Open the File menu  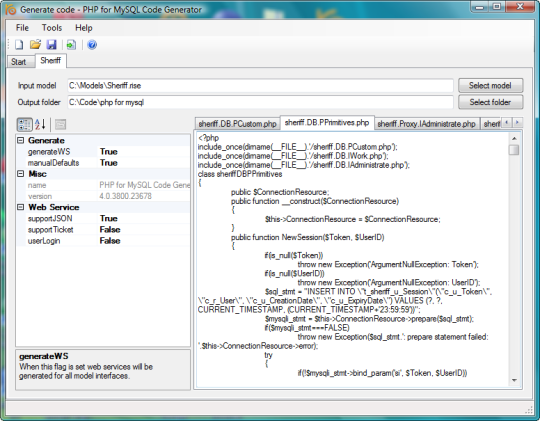[22, 28]
